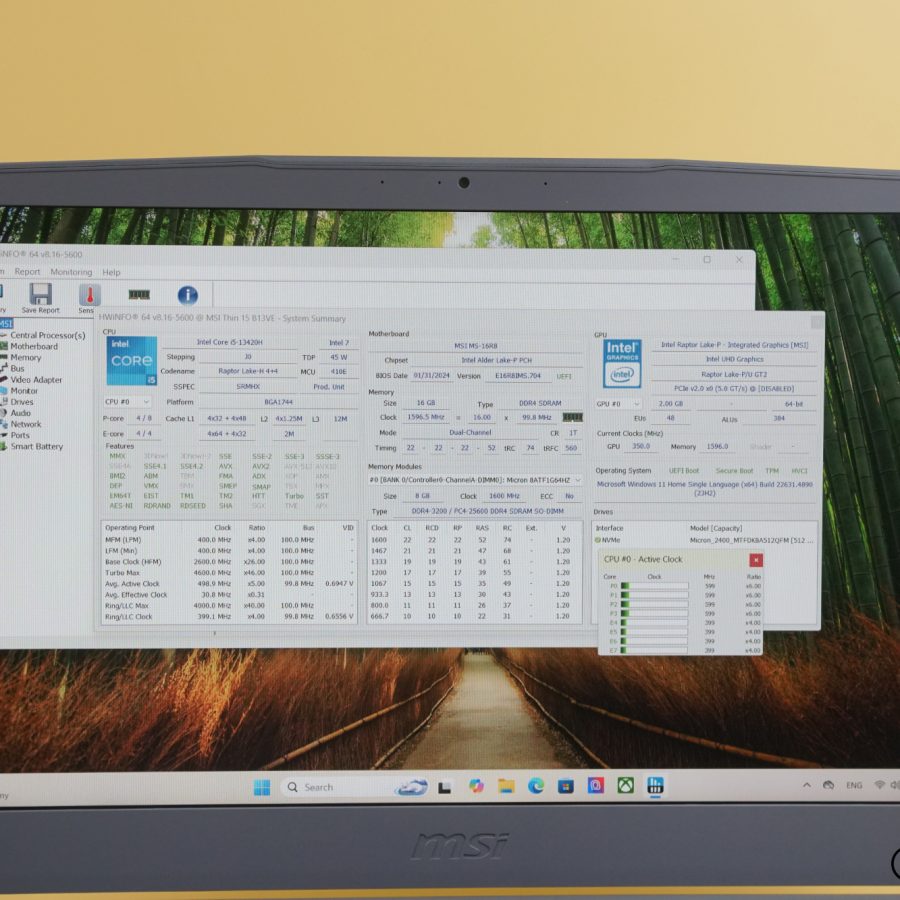Screen dimensions: 900x900
Task: Click the ENG language indicator
Action: (x=854, y=785)
